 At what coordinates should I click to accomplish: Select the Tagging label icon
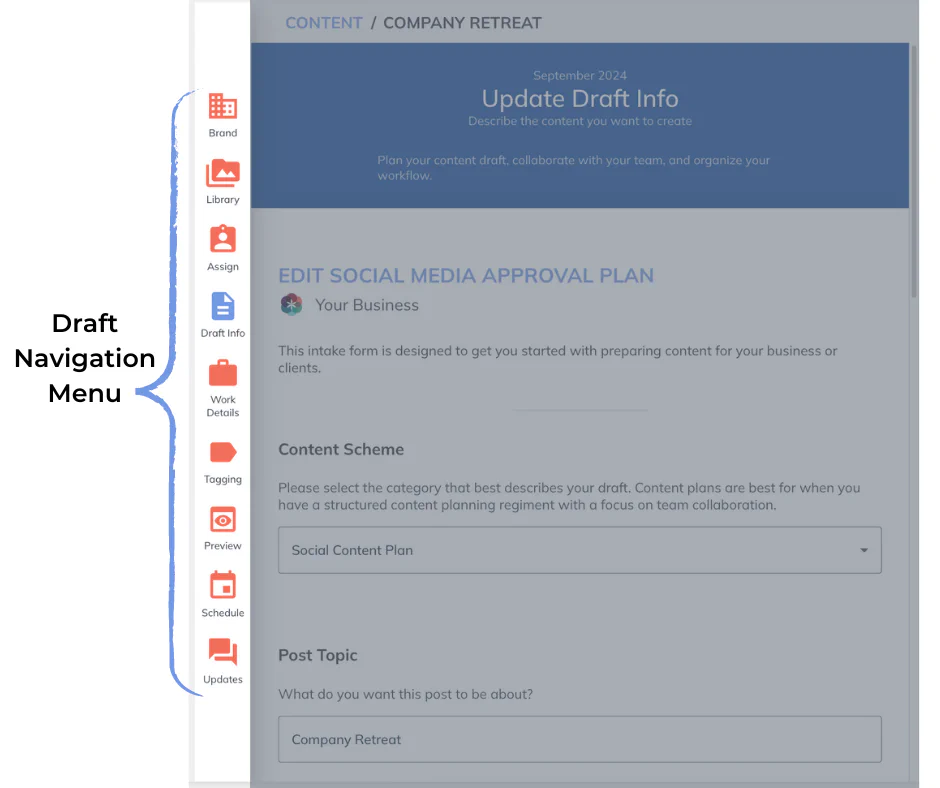(222, 453)
